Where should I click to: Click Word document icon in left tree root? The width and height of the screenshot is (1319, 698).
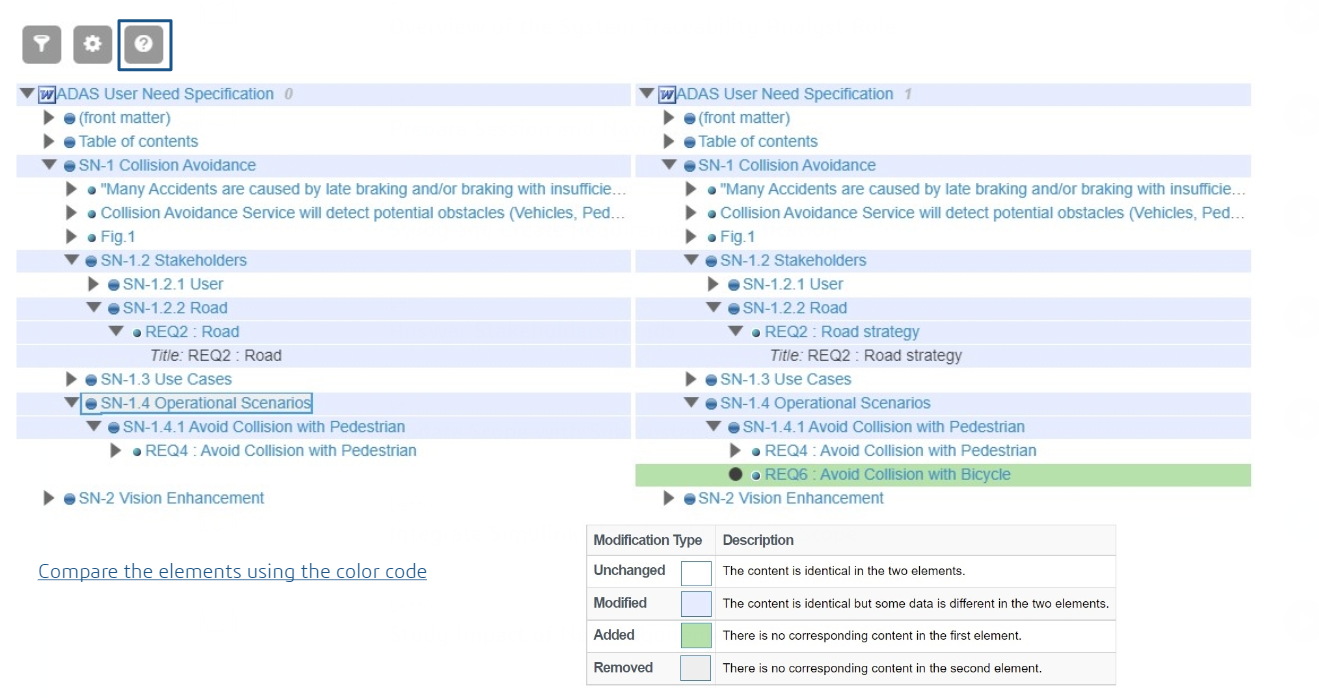click(x=46, y=95)
